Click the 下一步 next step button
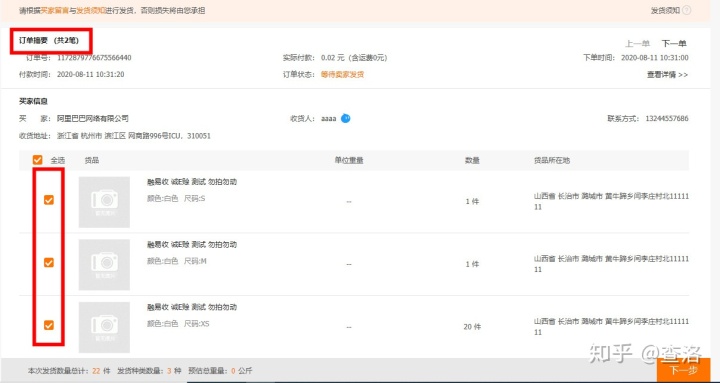 pos(683,370)
